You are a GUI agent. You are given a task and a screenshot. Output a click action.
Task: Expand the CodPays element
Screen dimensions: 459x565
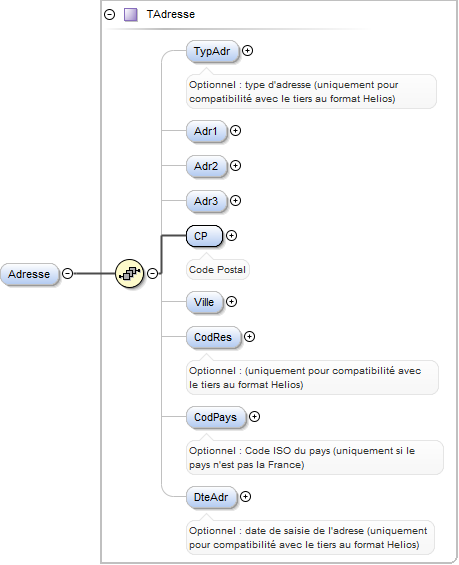254,417
